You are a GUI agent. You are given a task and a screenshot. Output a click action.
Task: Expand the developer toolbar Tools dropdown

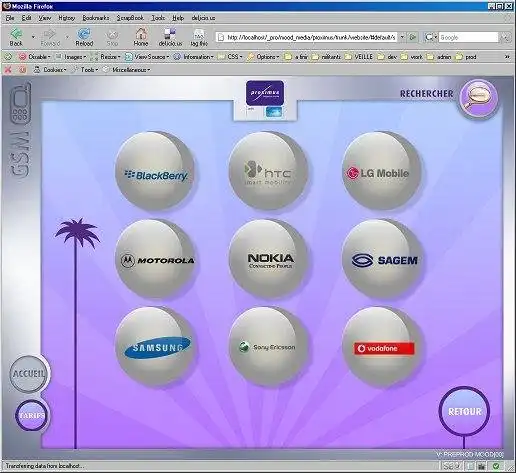tap(85, 70)
